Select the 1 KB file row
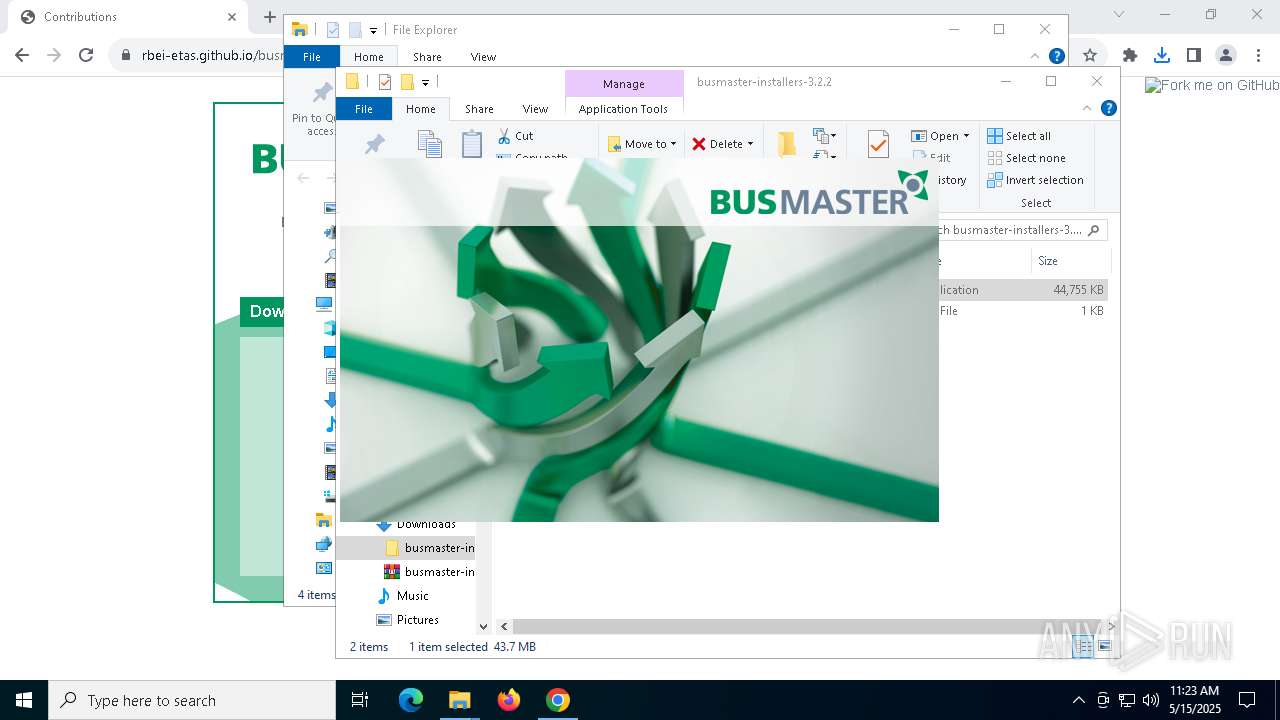This screenshot has height=720, width=1280. pos(1023,311)
